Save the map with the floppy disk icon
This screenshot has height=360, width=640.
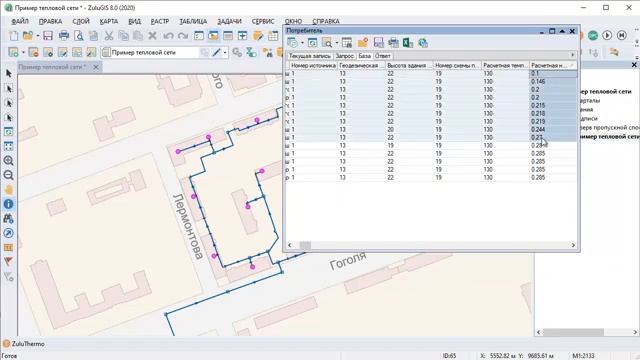(x=48, y=36)
